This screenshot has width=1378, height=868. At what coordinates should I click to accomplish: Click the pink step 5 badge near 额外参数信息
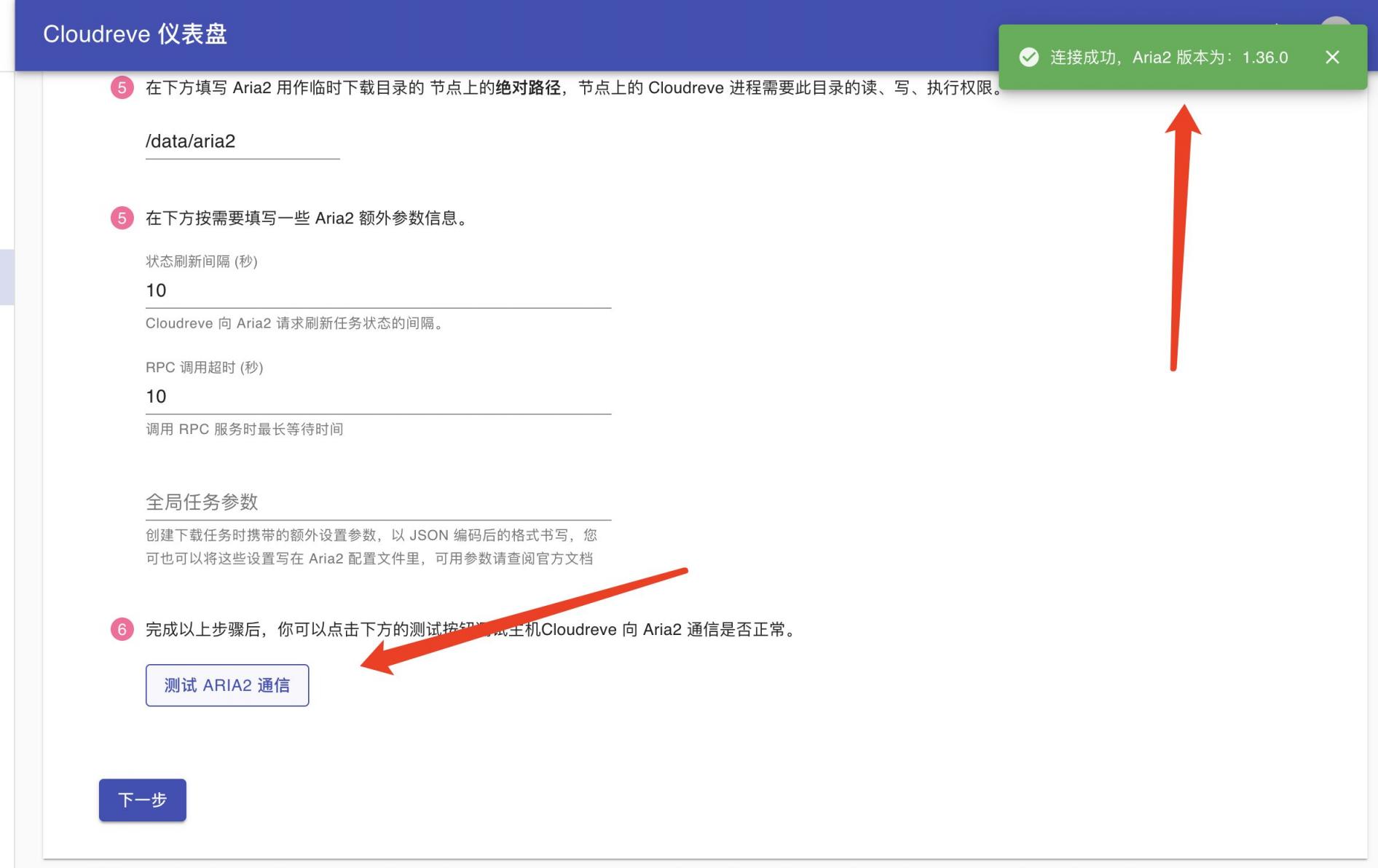(x=121, y=218)
